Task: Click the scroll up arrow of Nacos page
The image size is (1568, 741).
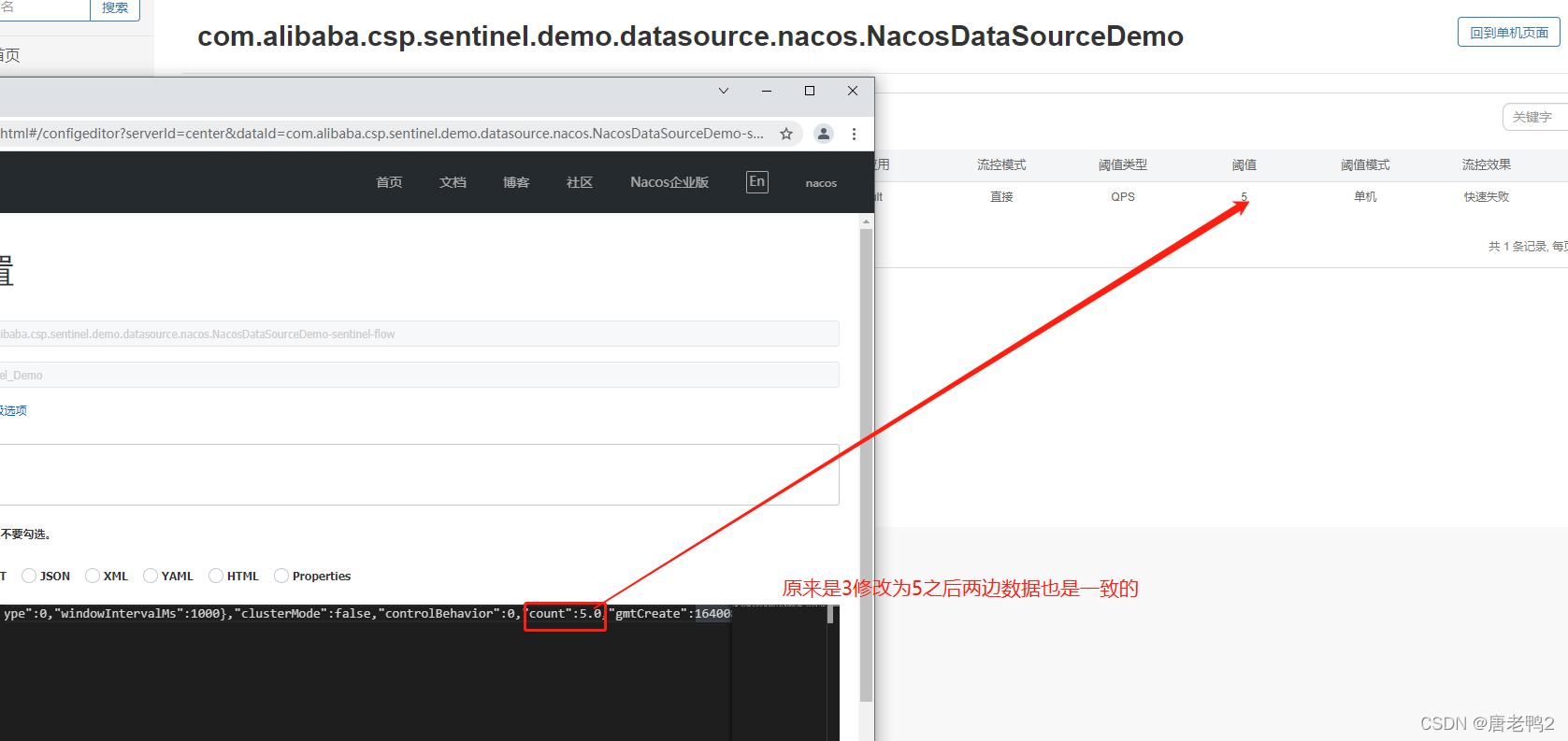Action: 866,221
